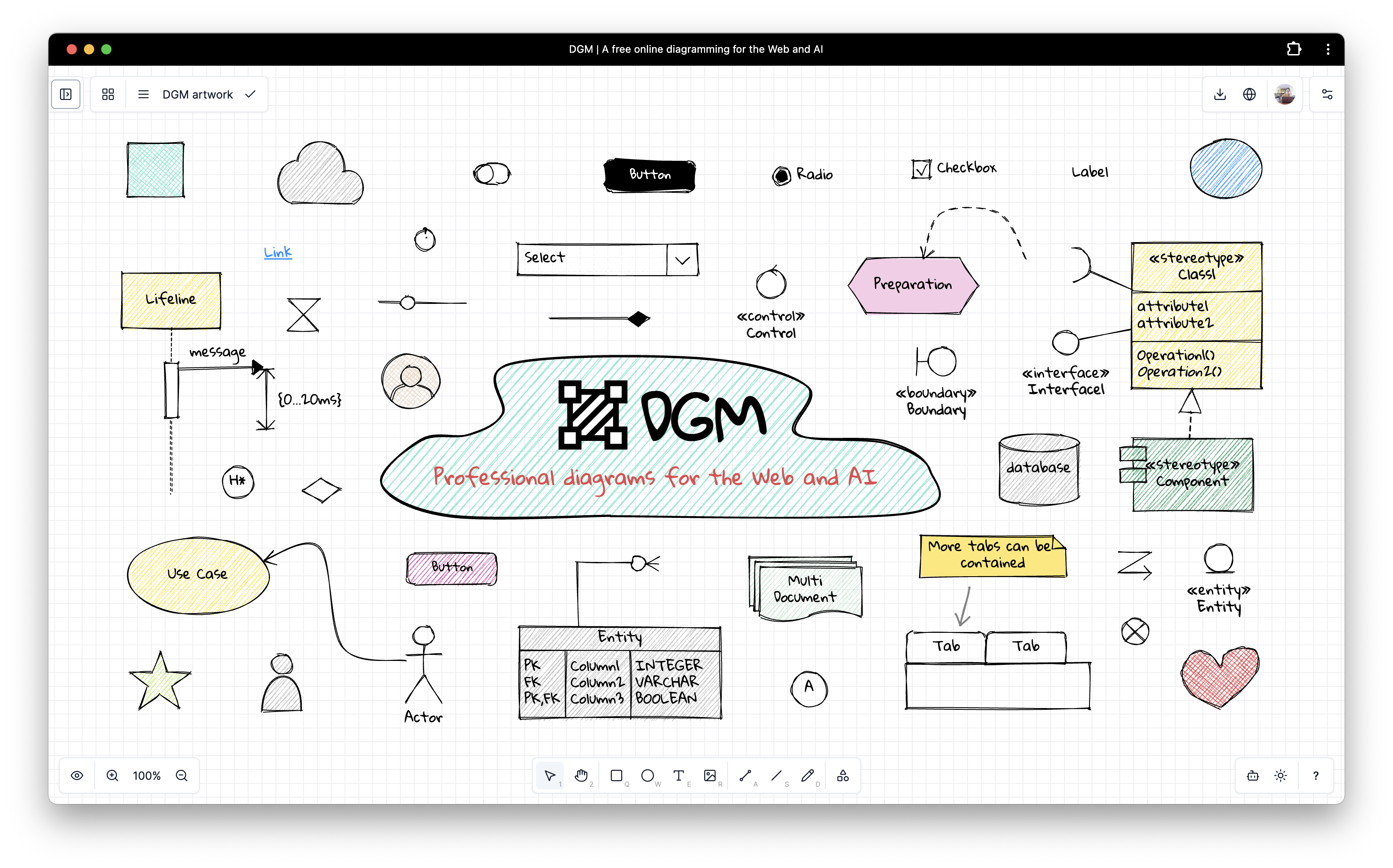The image size is (1393, 868).
Task: Open the user avatar profile
Action: [x=1284, y=94]
